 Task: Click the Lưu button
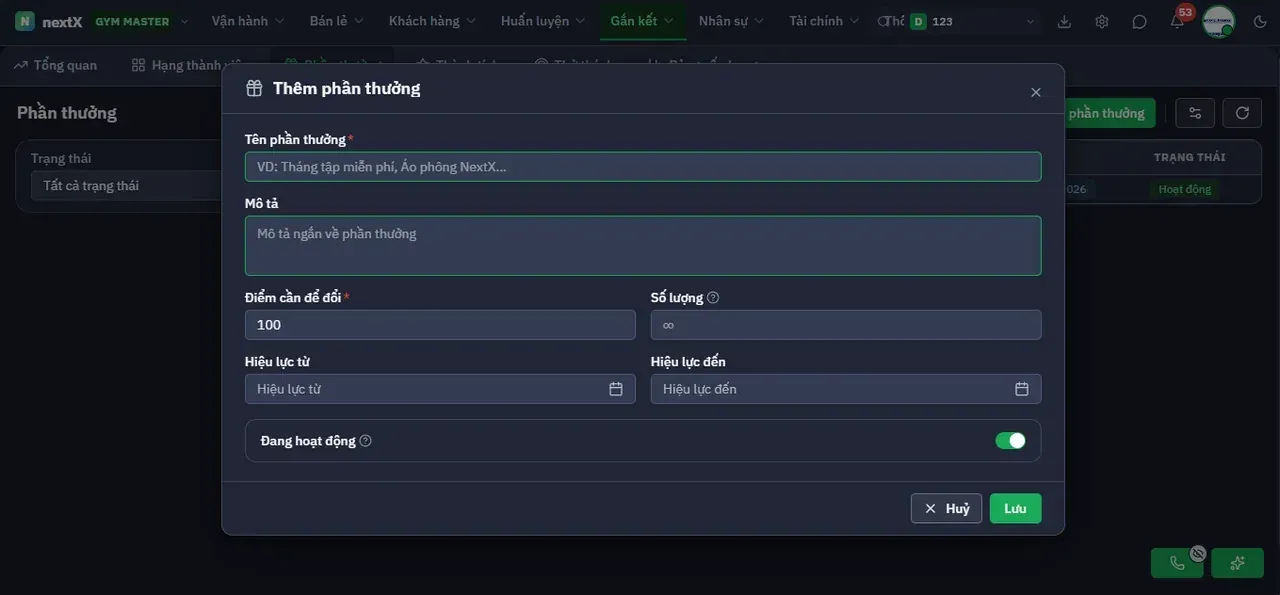coord(1015,508)
